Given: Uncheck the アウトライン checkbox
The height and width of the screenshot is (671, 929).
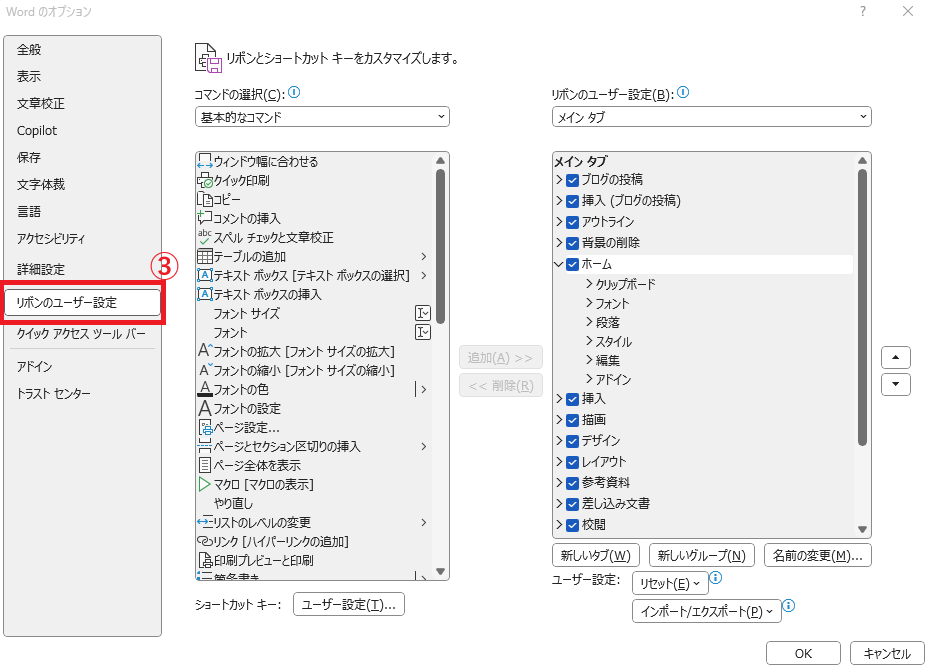Looking at the screenshot, I should pos(572,222).
